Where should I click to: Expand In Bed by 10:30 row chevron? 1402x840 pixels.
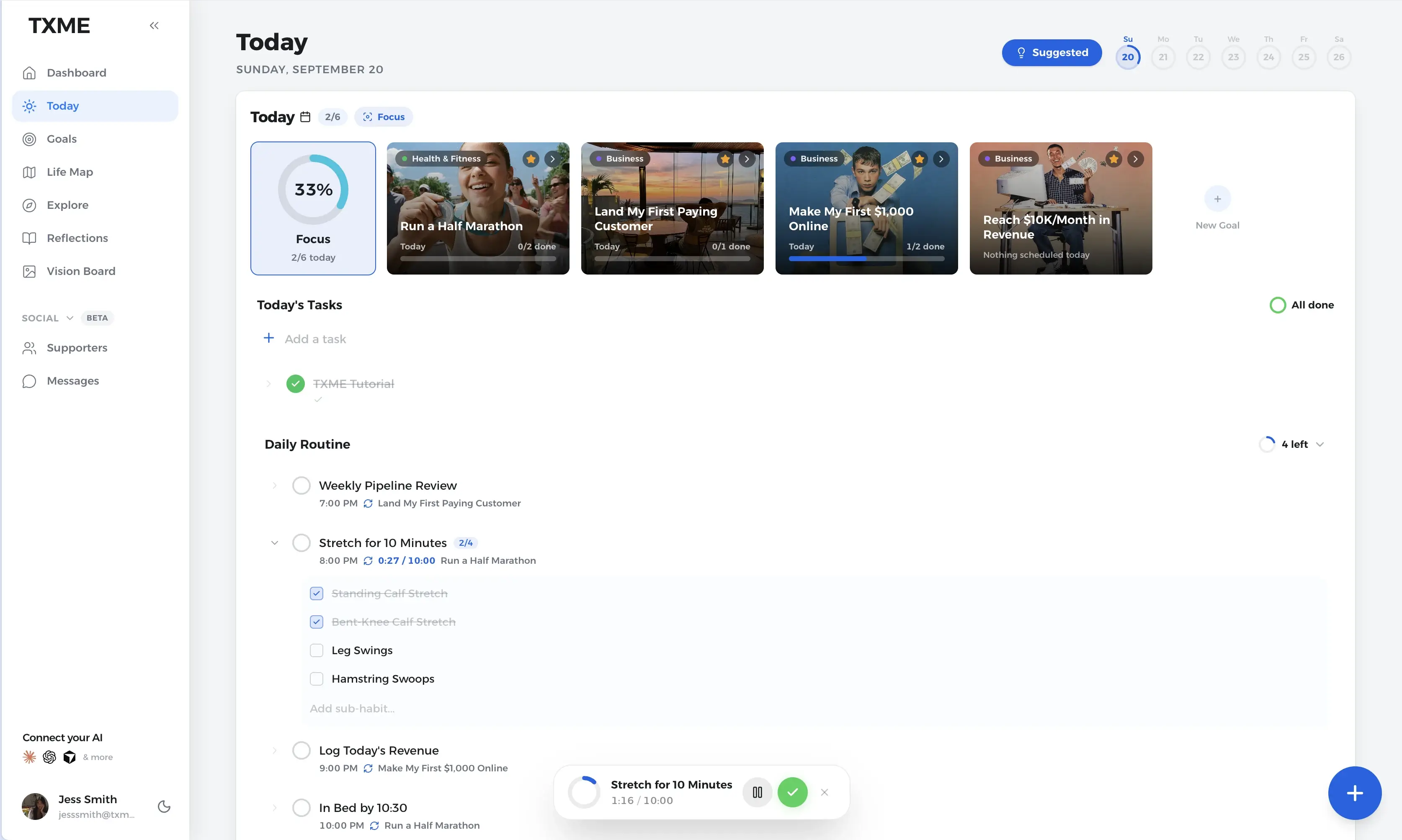[275, 807]
